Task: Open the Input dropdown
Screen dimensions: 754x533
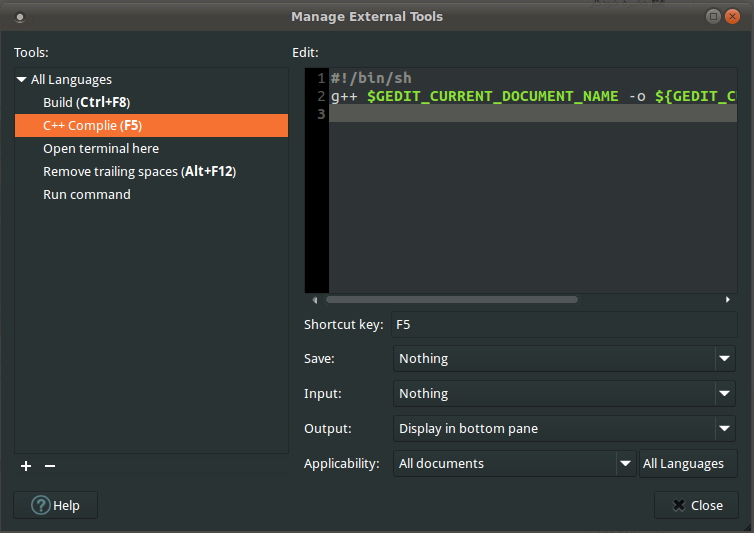Action: tap(564, 393)
